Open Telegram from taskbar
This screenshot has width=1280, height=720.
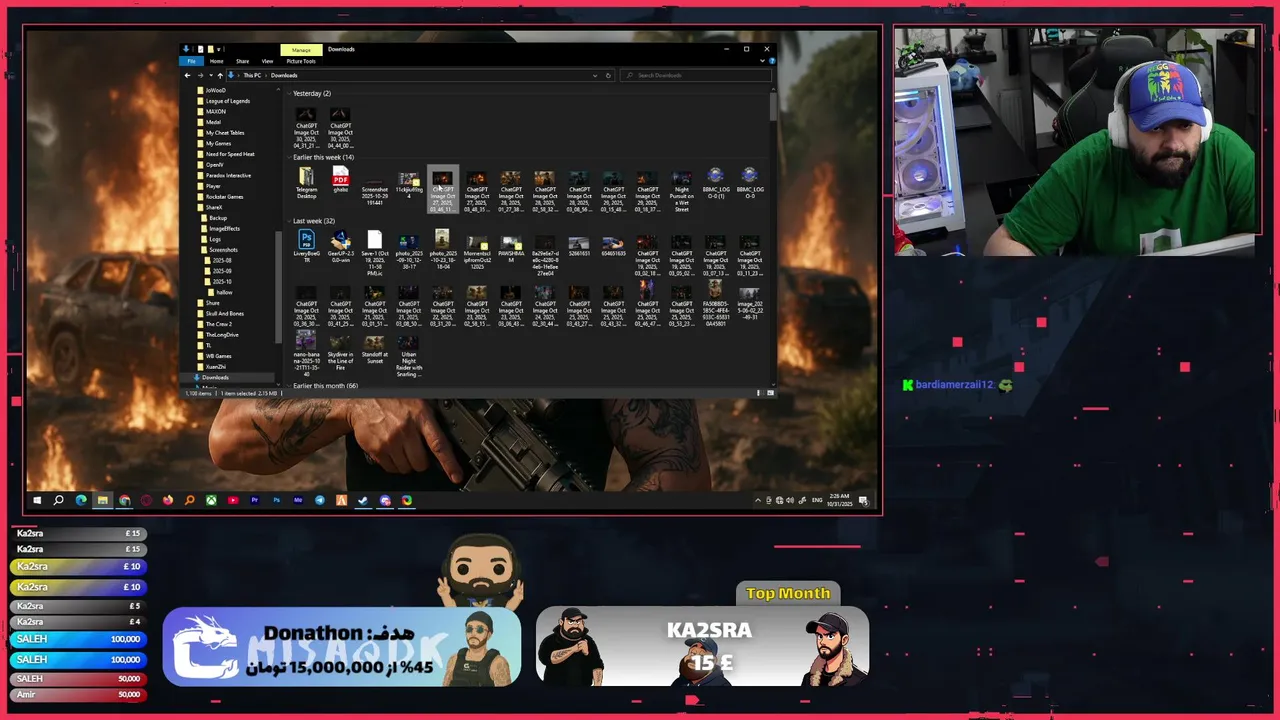click(320, 500)
